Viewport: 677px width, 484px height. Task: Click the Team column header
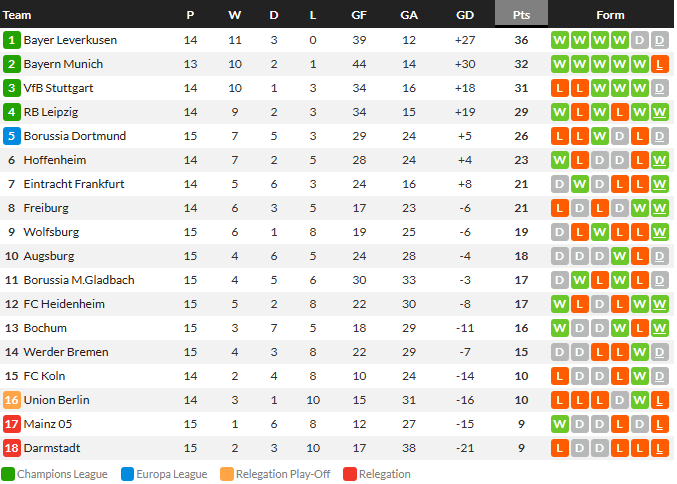coord(17,15)
